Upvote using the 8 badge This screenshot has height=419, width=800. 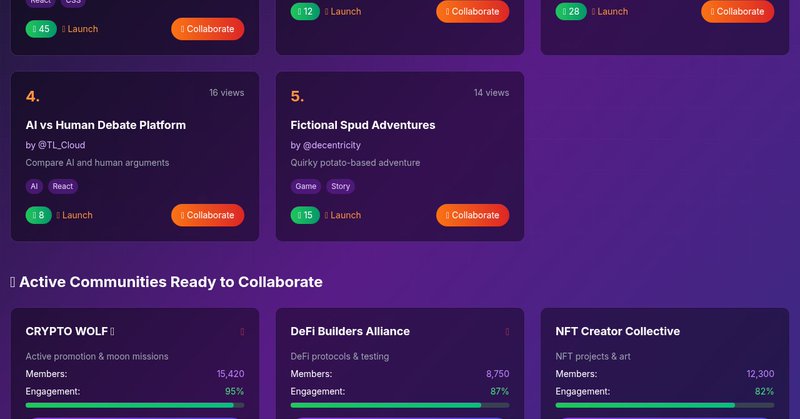38,215
